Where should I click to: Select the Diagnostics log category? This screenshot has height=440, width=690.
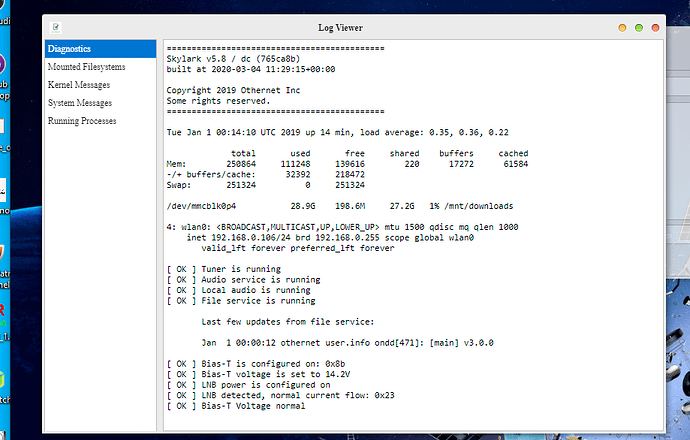(100, 48)
